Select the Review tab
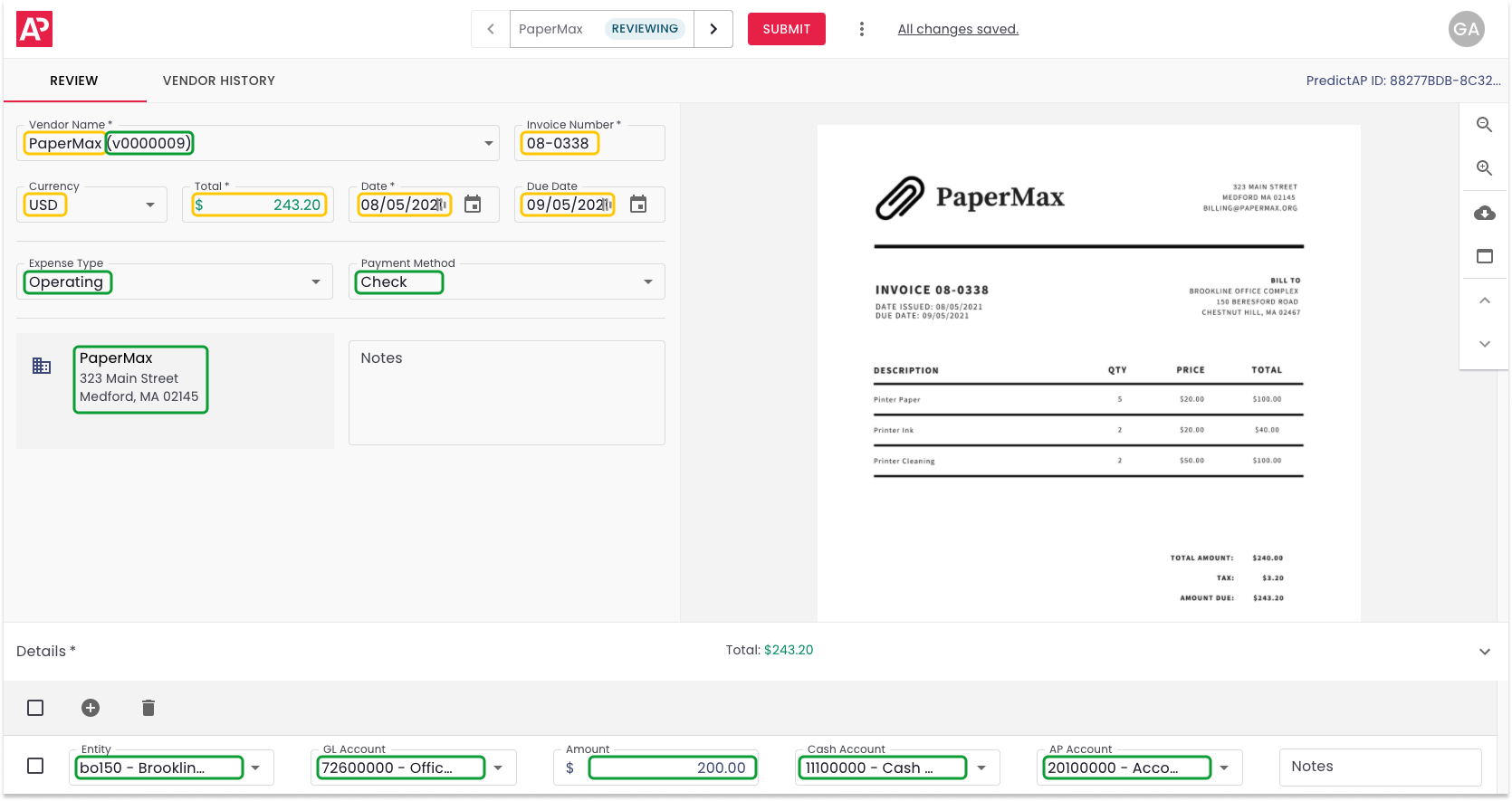The image size is (1512, 801). pyautogui.click(x=74, y=81)
